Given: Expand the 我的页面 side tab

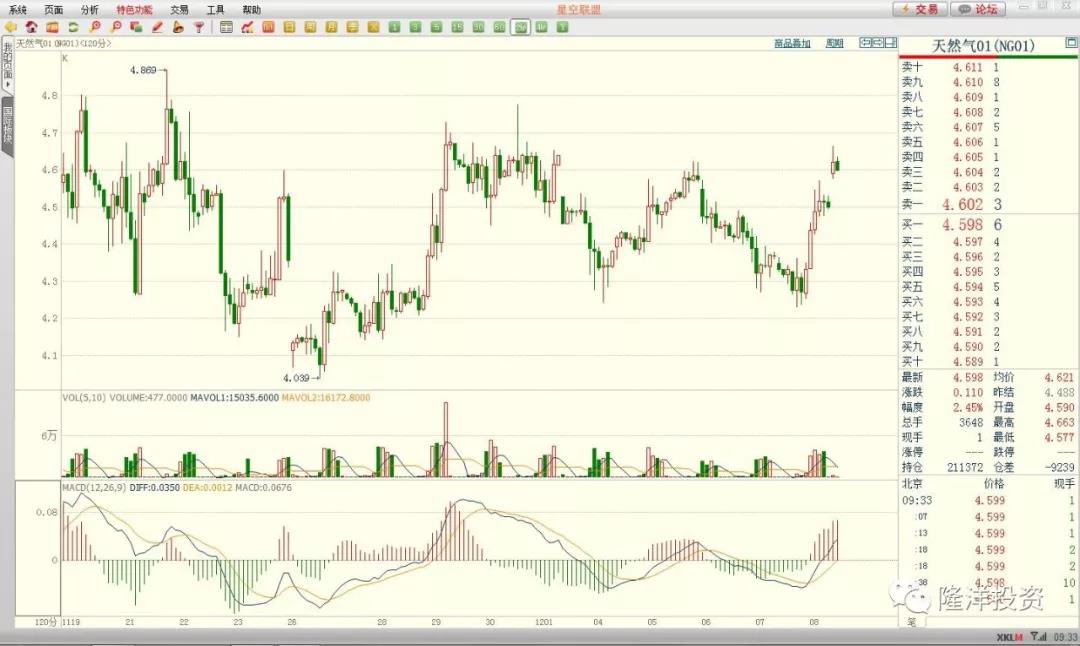Looking at the screenshot, I should coord(8,66).
